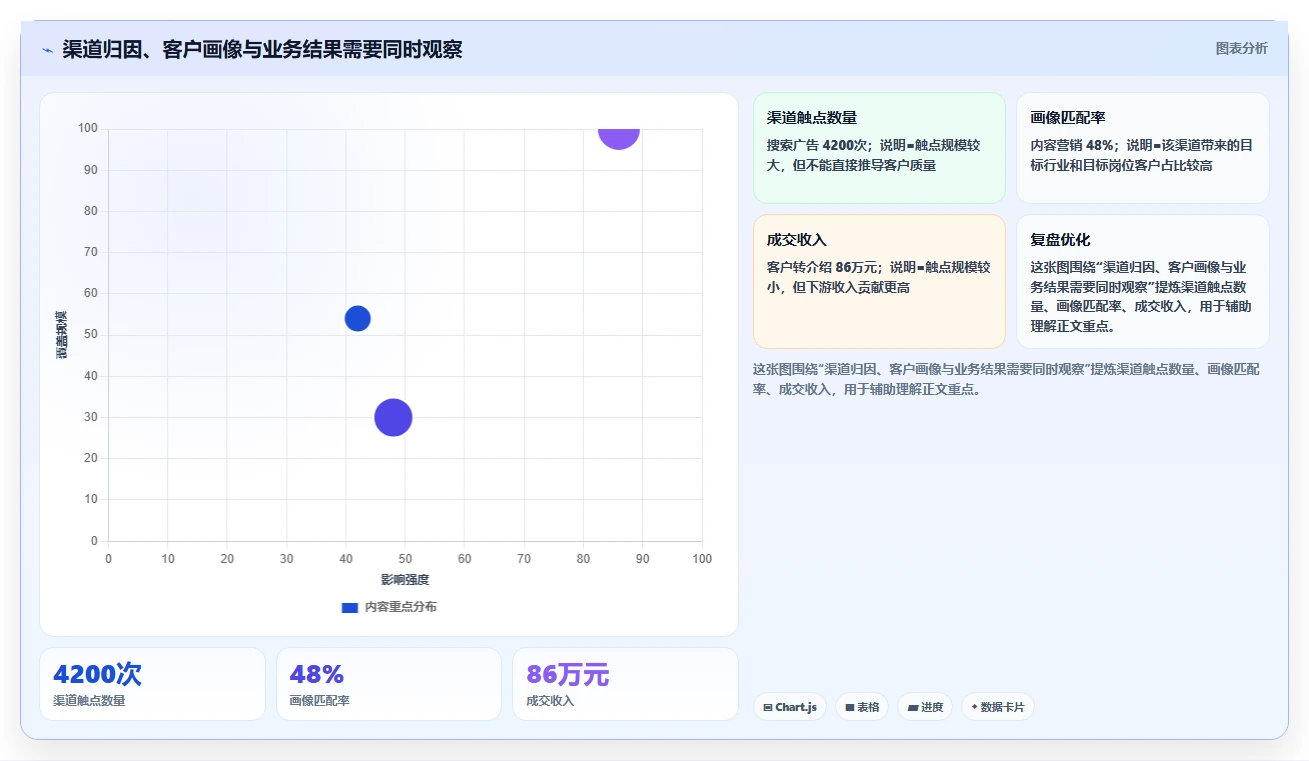The image size is (1309, 761).
Task: Click the 内容重点分布 legend label
Action: (400, 607)
